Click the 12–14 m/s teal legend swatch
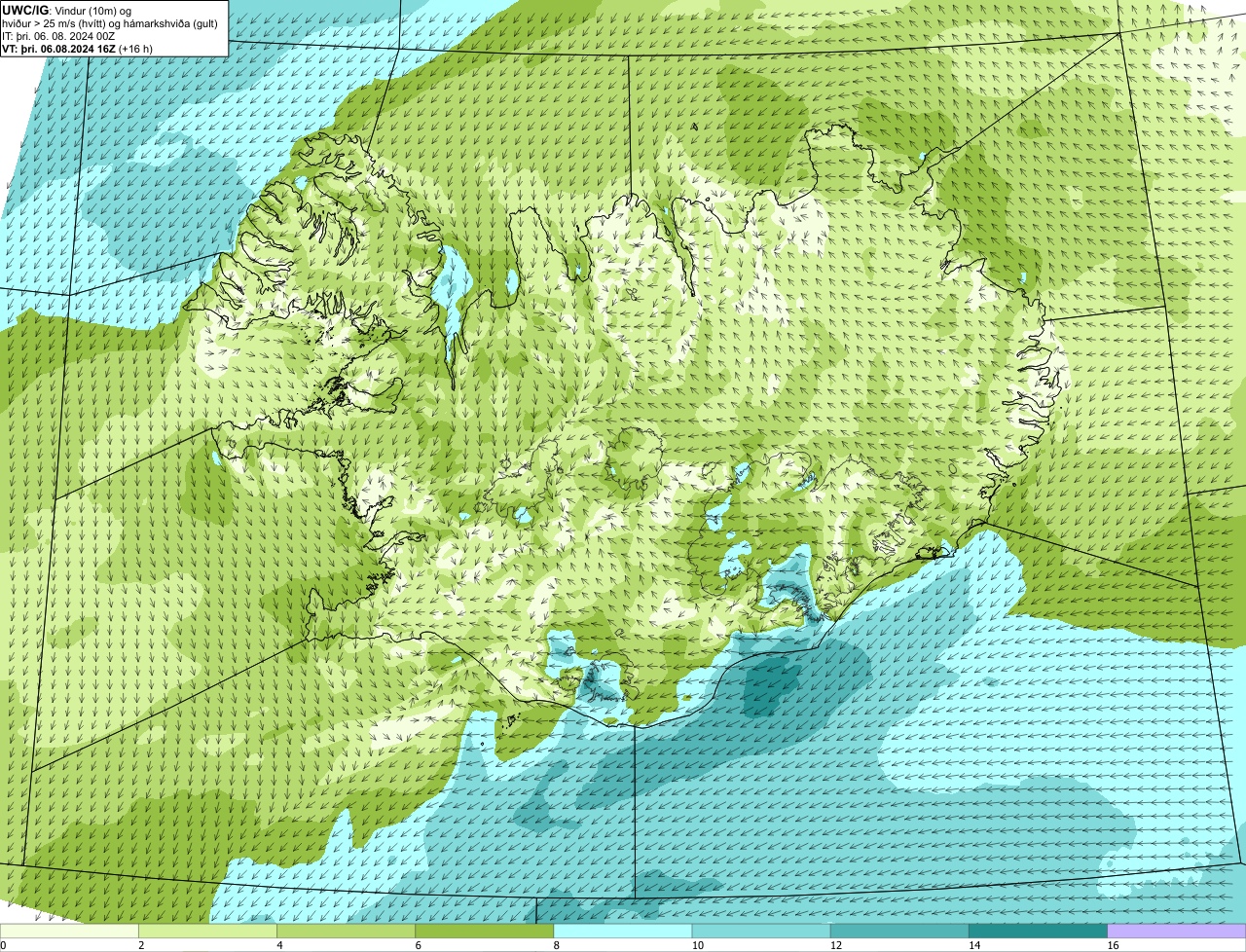Screen dimensions: 1246x952 tap(899, 932)
